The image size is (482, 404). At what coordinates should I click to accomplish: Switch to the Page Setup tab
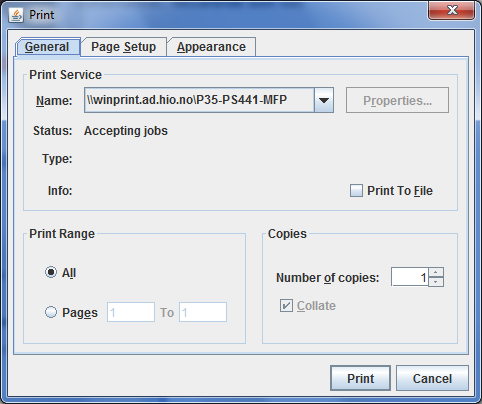tap(124, 47)
